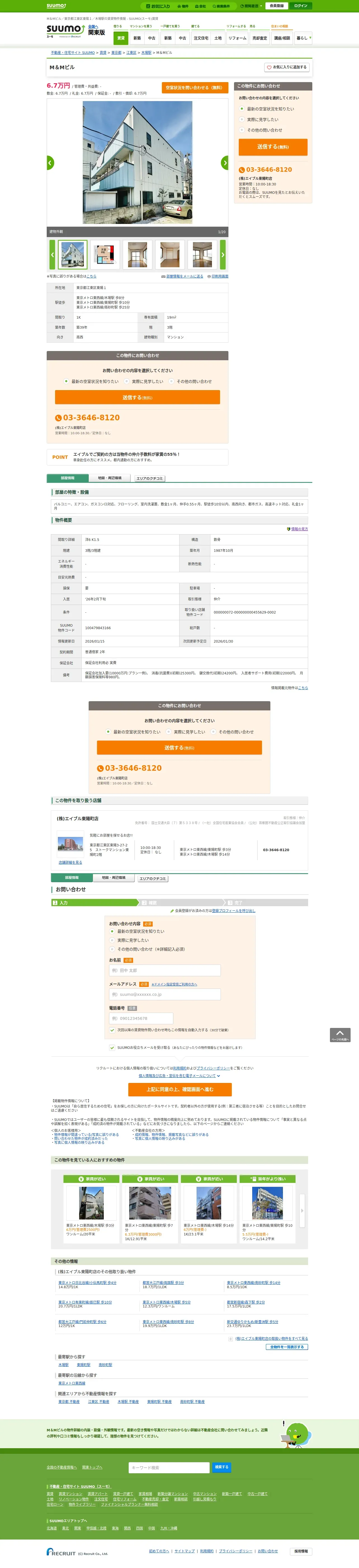The width and height of the screenshot is (359, 1568).
Task: Open recommended property 木場駅 歩3分 image
Action: [91, 1203]
